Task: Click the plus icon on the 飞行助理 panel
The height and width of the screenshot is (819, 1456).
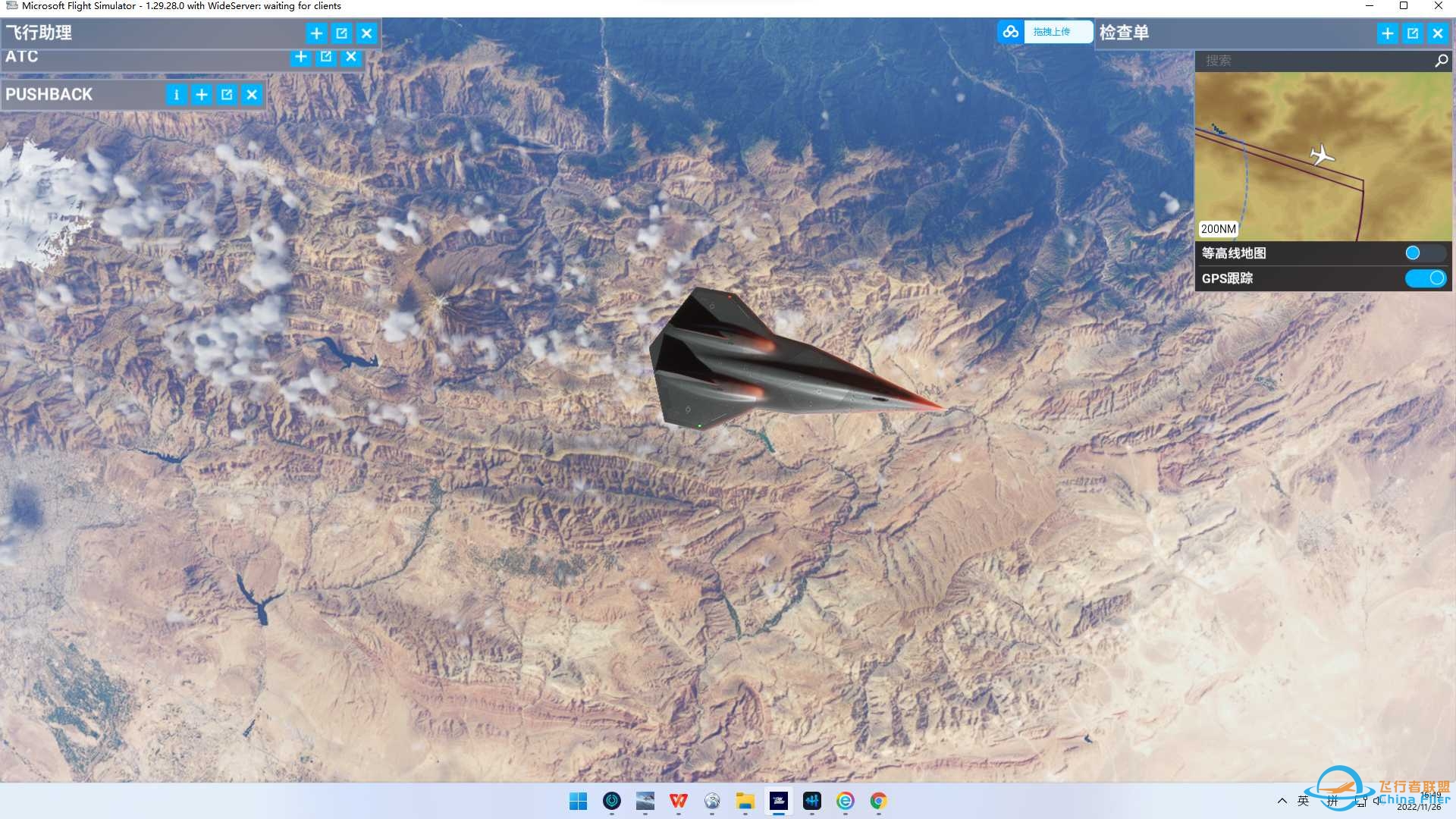Action: (316, 33)
